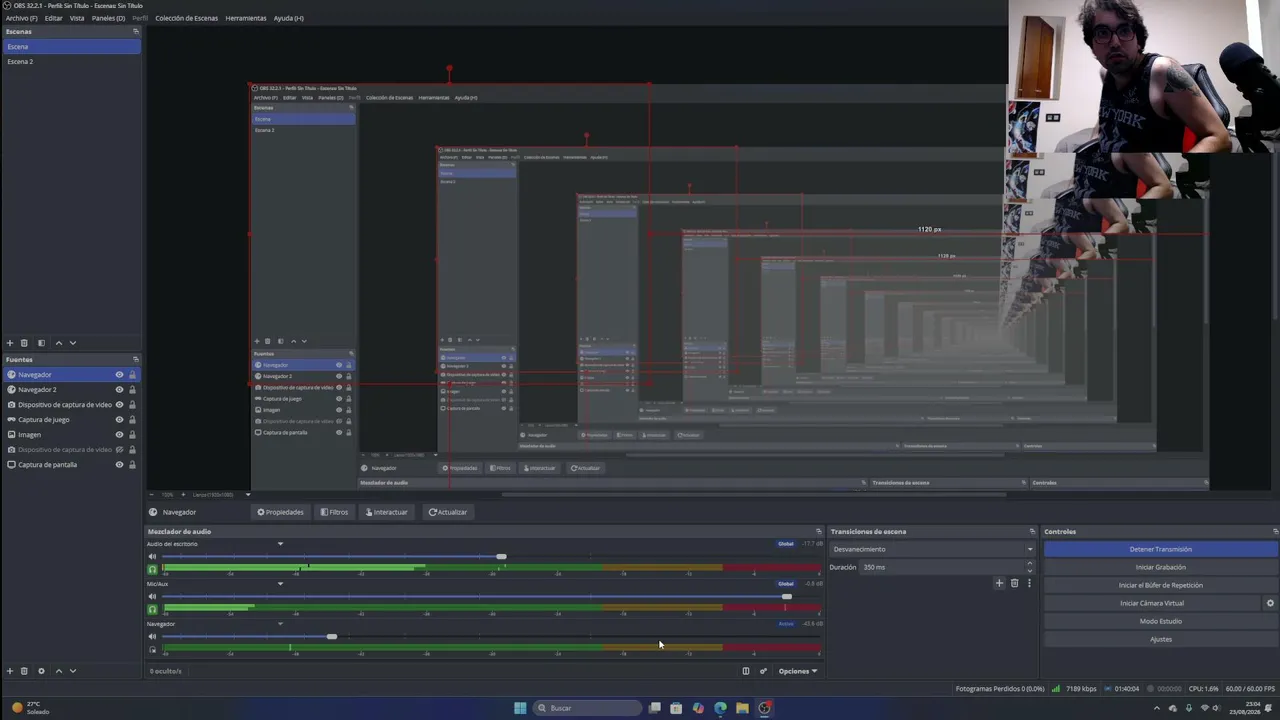Lock the Imagen source

click(132, 435)
